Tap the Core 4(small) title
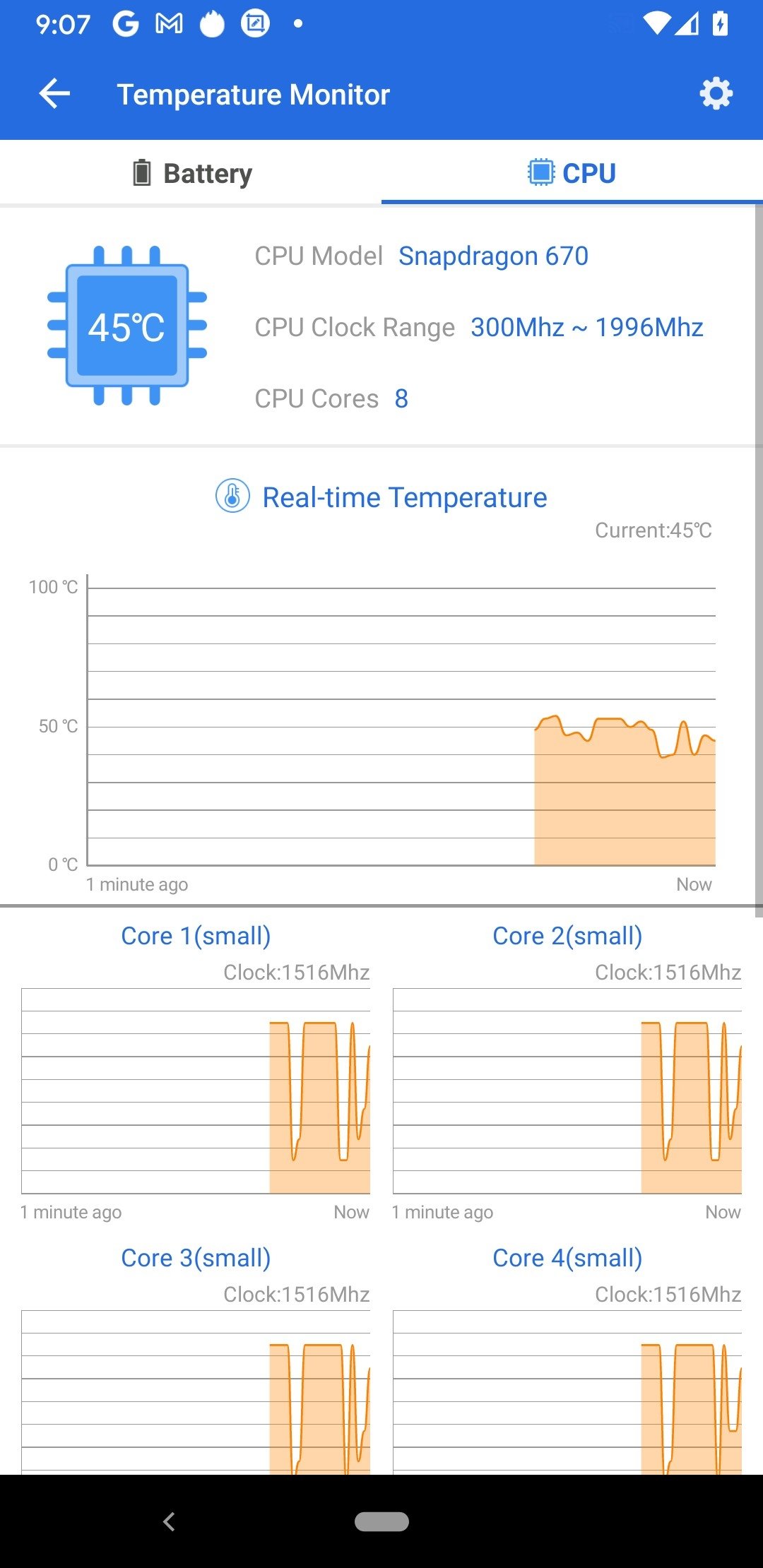The width and height of the screenshot is (763, 1568). pos(567,1258)
